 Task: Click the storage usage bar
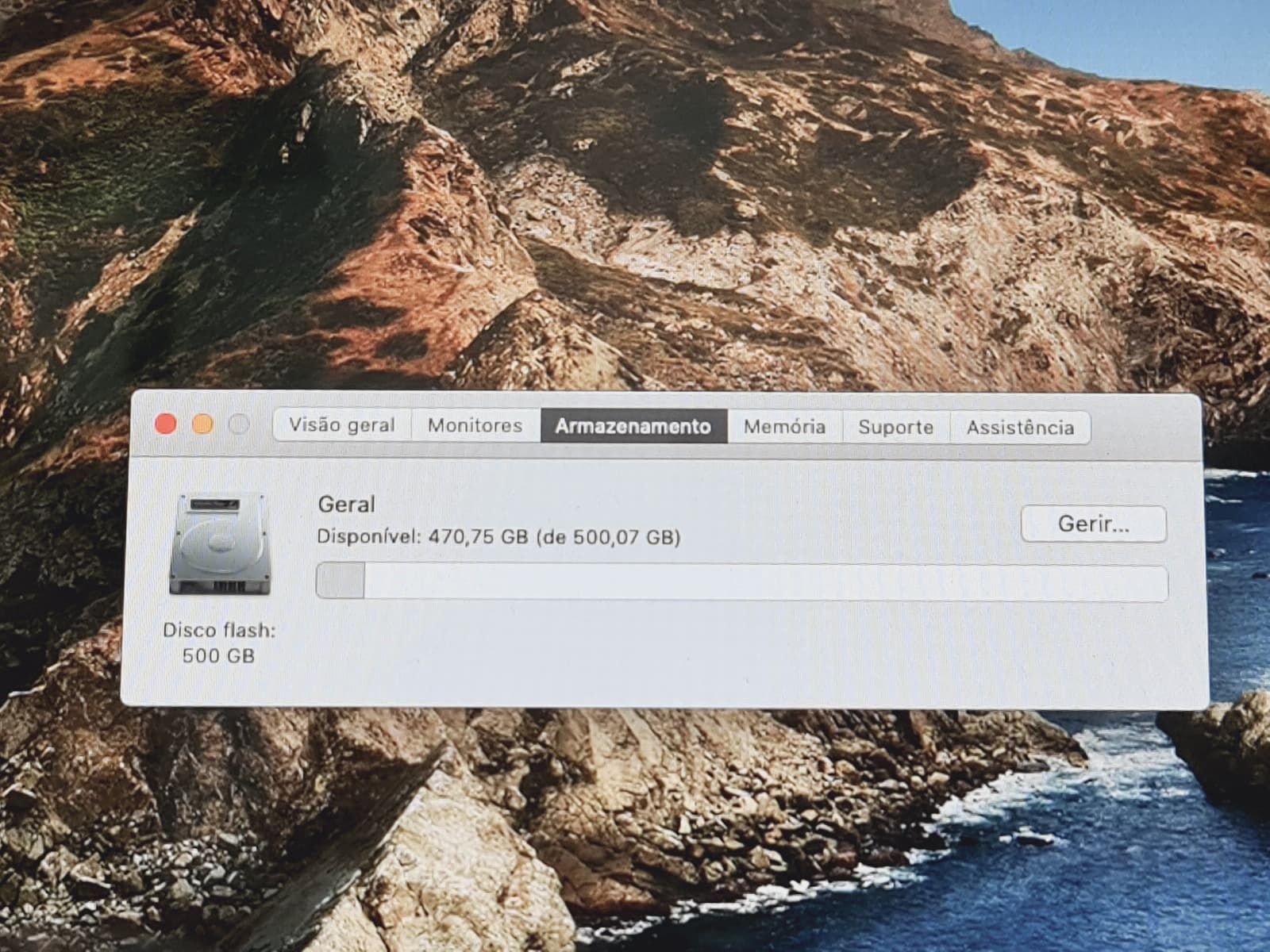pyautogui.click(x=741, y=582)
